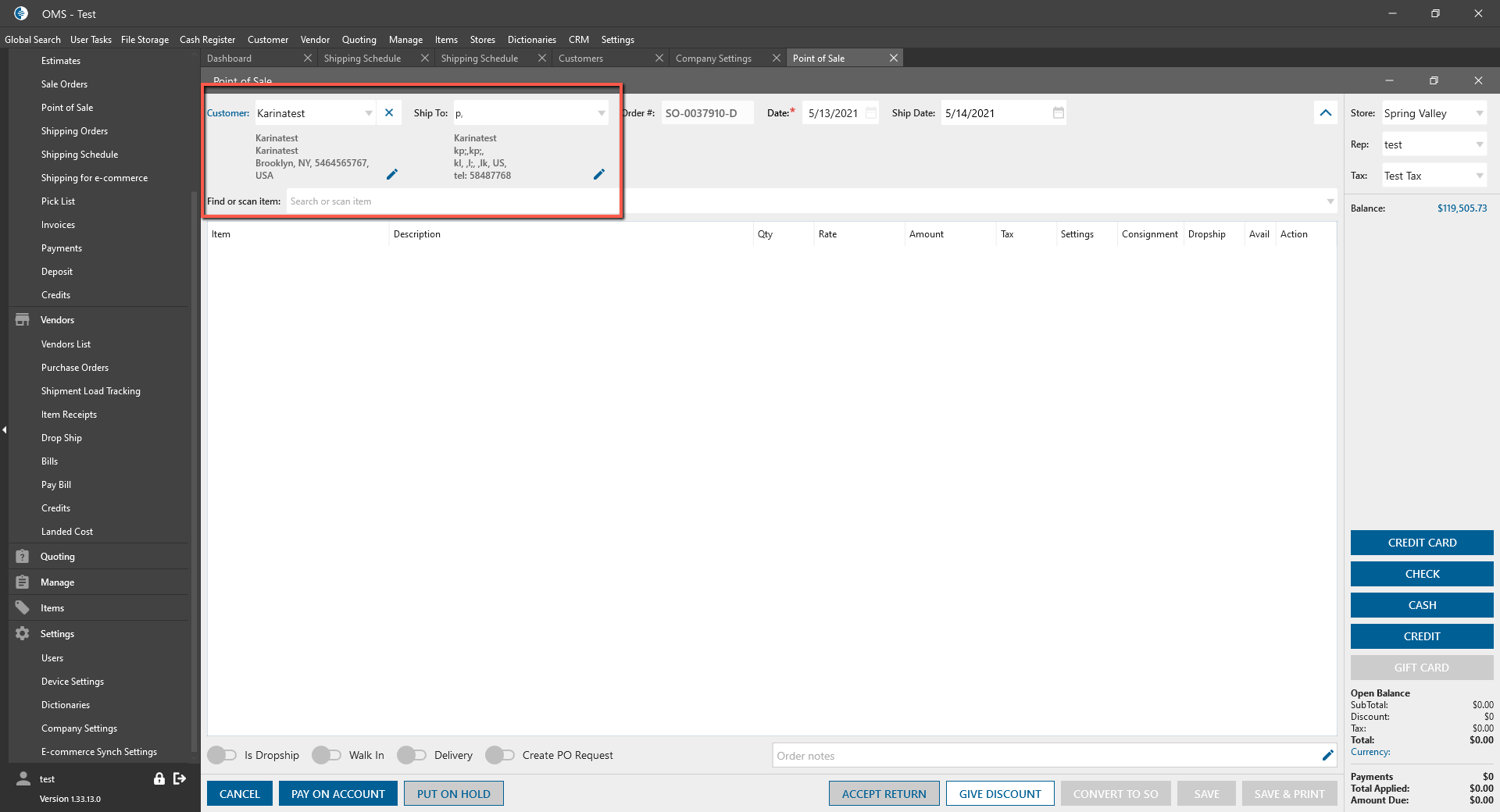Edit order notes with the pencil icon
The height and width of the screenshot is (812, 1500).
point(1327,755)
